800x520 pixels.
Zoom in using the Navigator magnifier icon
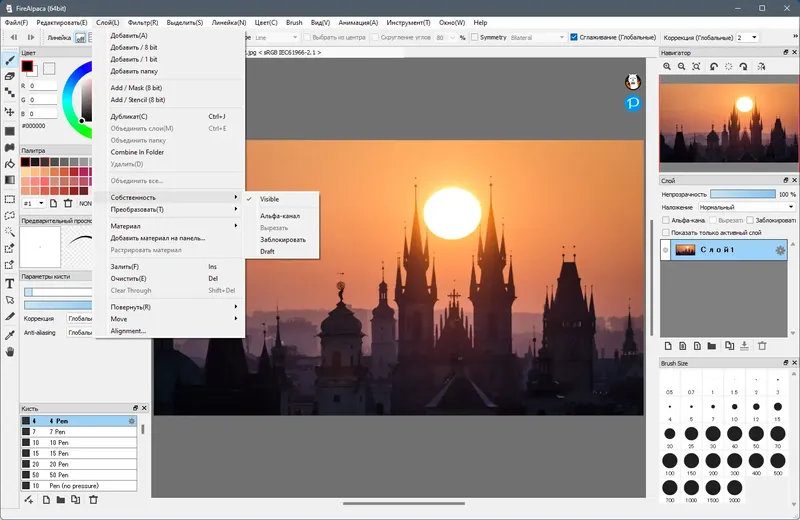(667, 66)
